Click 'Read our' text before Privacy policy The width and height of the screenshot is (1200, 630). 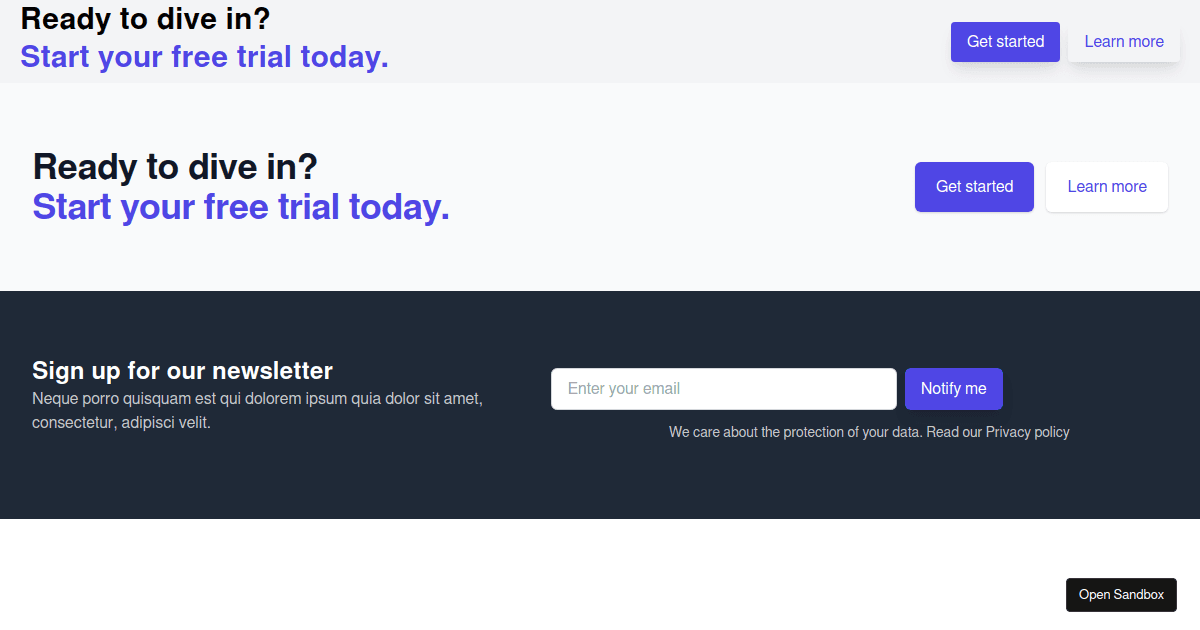[x=954, y=432]
